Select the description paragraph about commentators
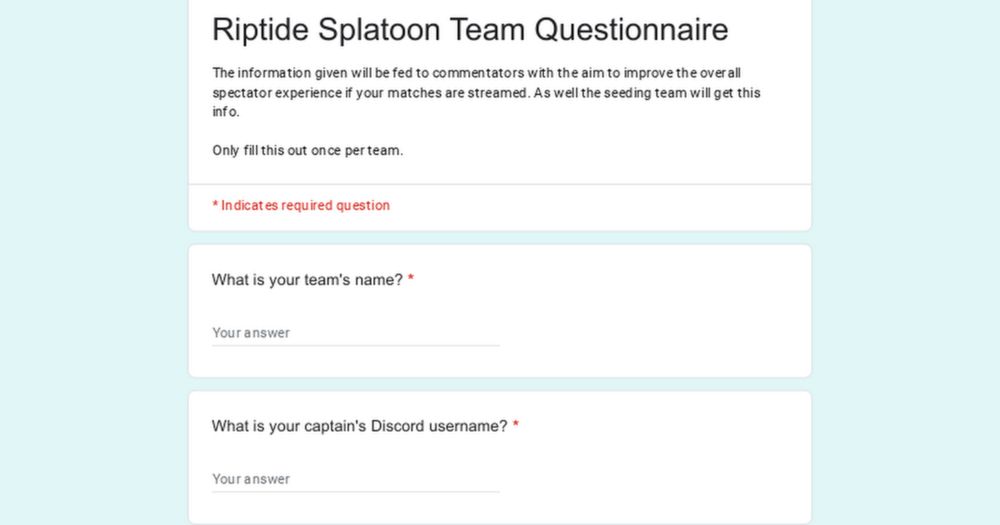1000x525 pixels. tap(486, 92)
